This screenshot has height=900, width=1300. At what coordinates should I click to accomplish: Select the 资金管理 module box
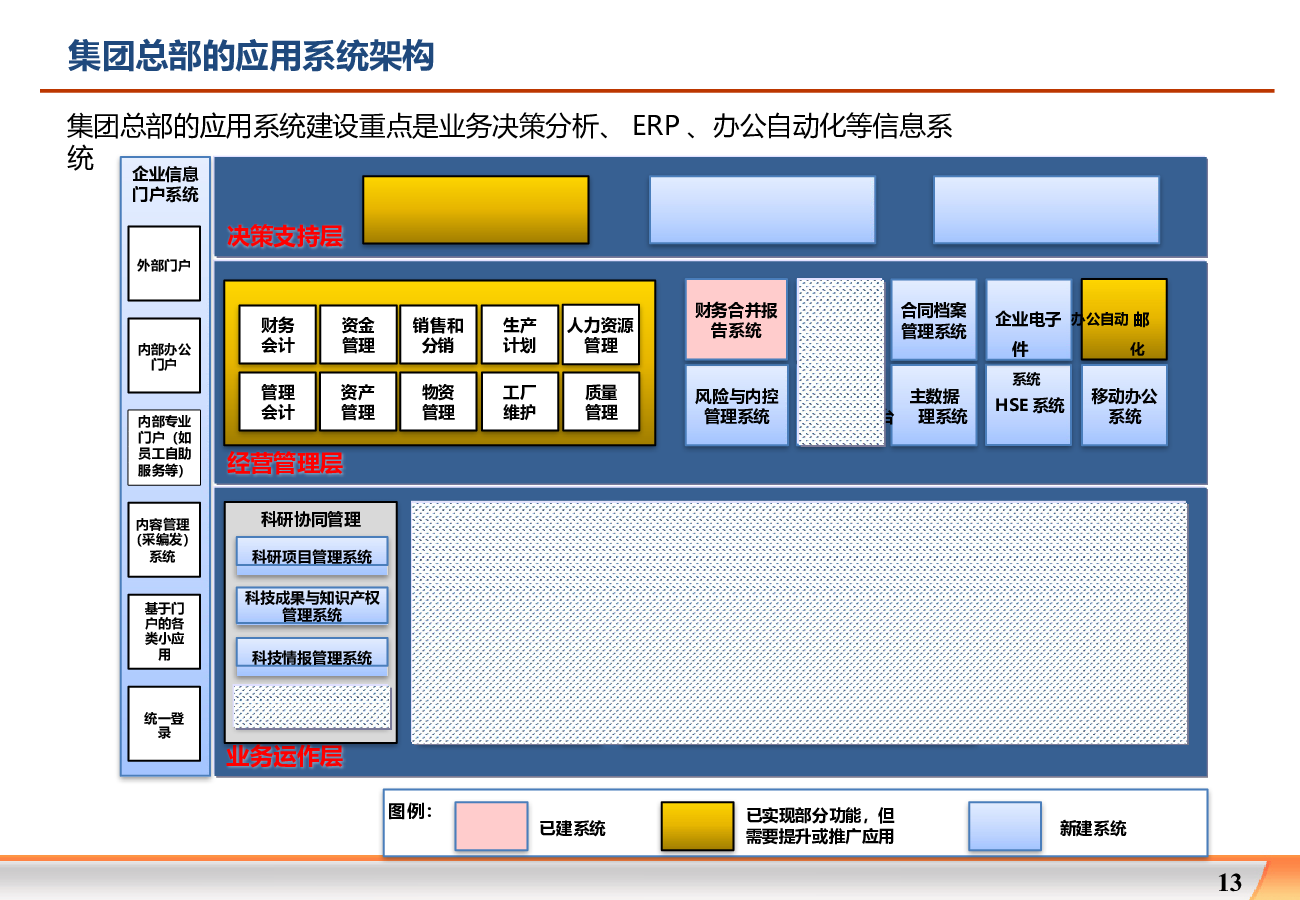pyautogui.click(x=358, y=335)
